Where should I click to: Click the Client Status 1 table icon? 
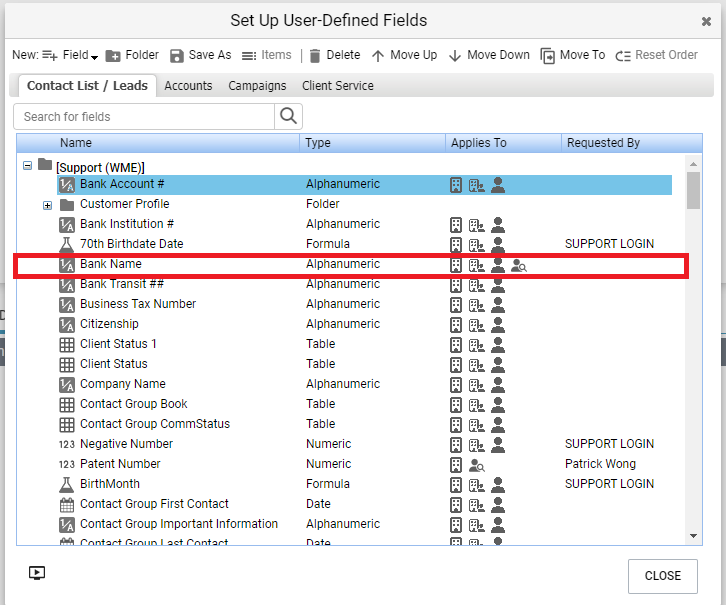(67, 345)
